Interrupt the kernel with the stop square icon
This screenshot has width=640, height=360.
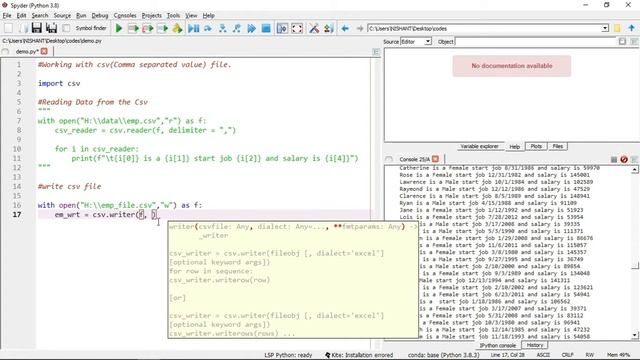tap(613, 160)
